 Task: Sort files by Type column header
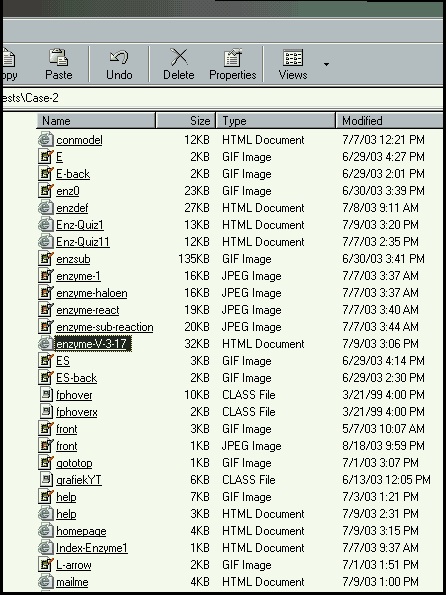tap(276, 121)
